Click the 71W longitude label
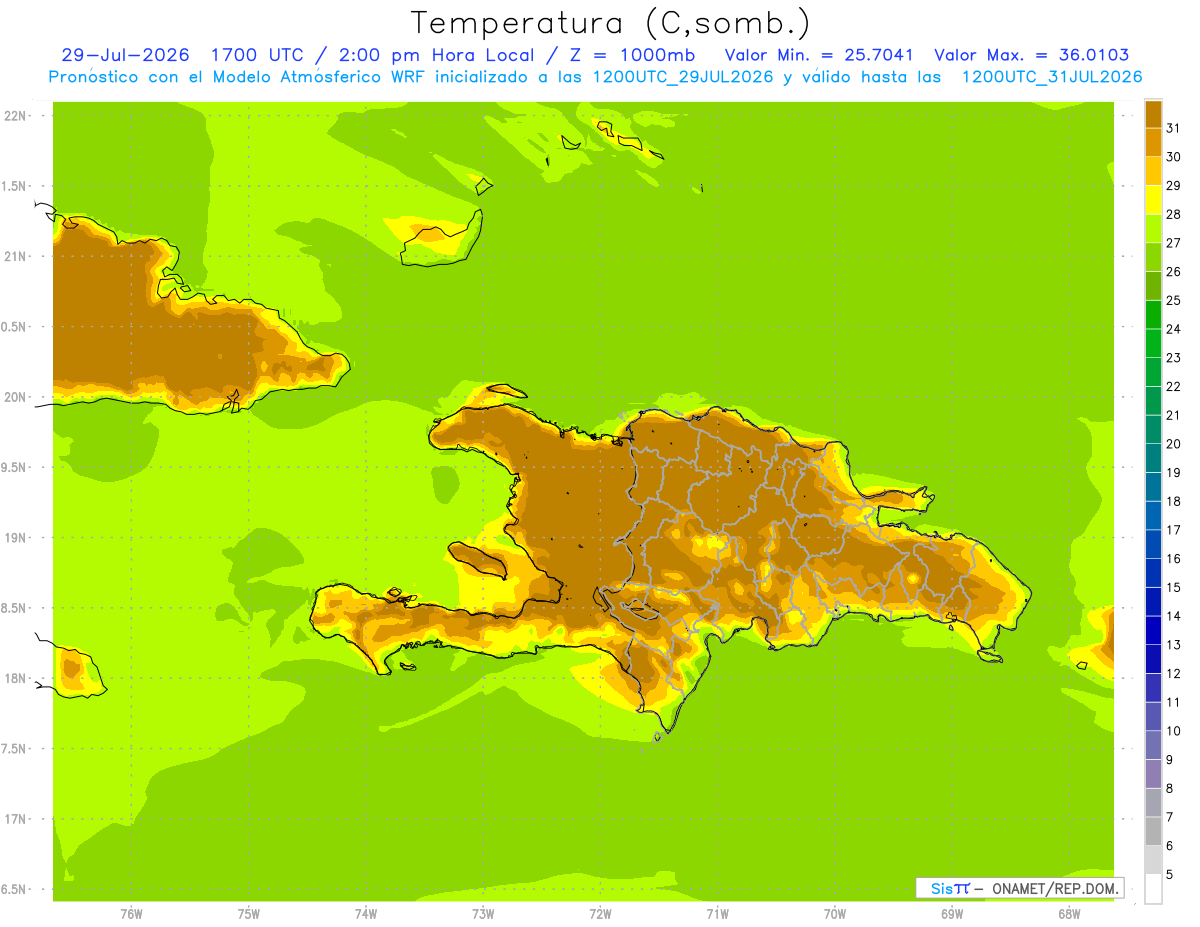Screen dimensions: 1200x927 (x=717, y=914)
